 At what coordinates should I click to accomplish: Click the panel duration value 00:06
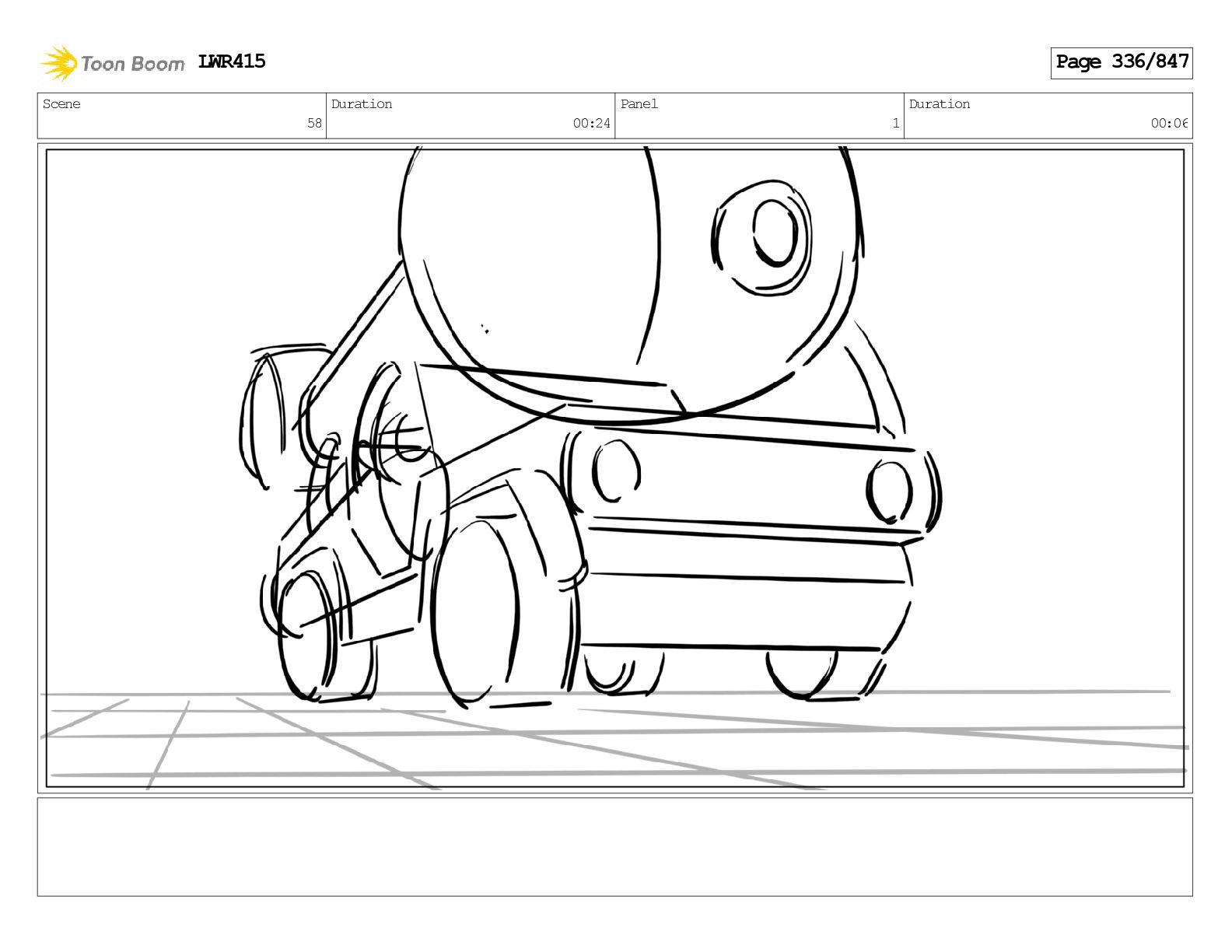pos(1170,123)
